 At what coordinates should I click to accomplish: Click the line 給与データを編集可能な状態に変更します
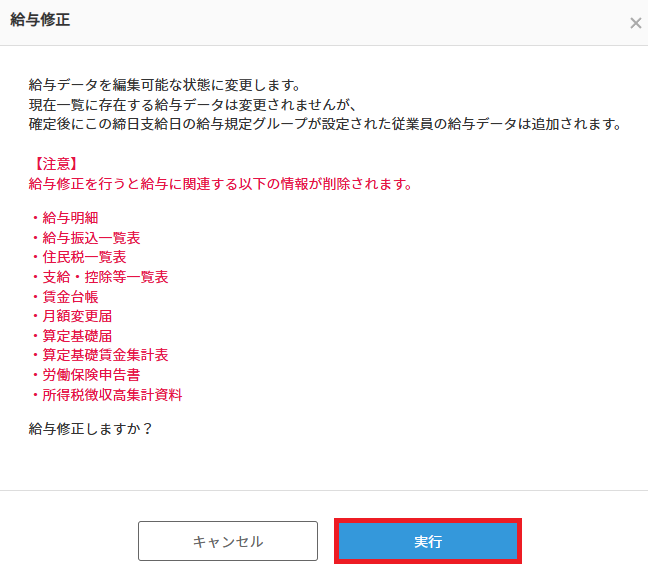pos(165,85)
